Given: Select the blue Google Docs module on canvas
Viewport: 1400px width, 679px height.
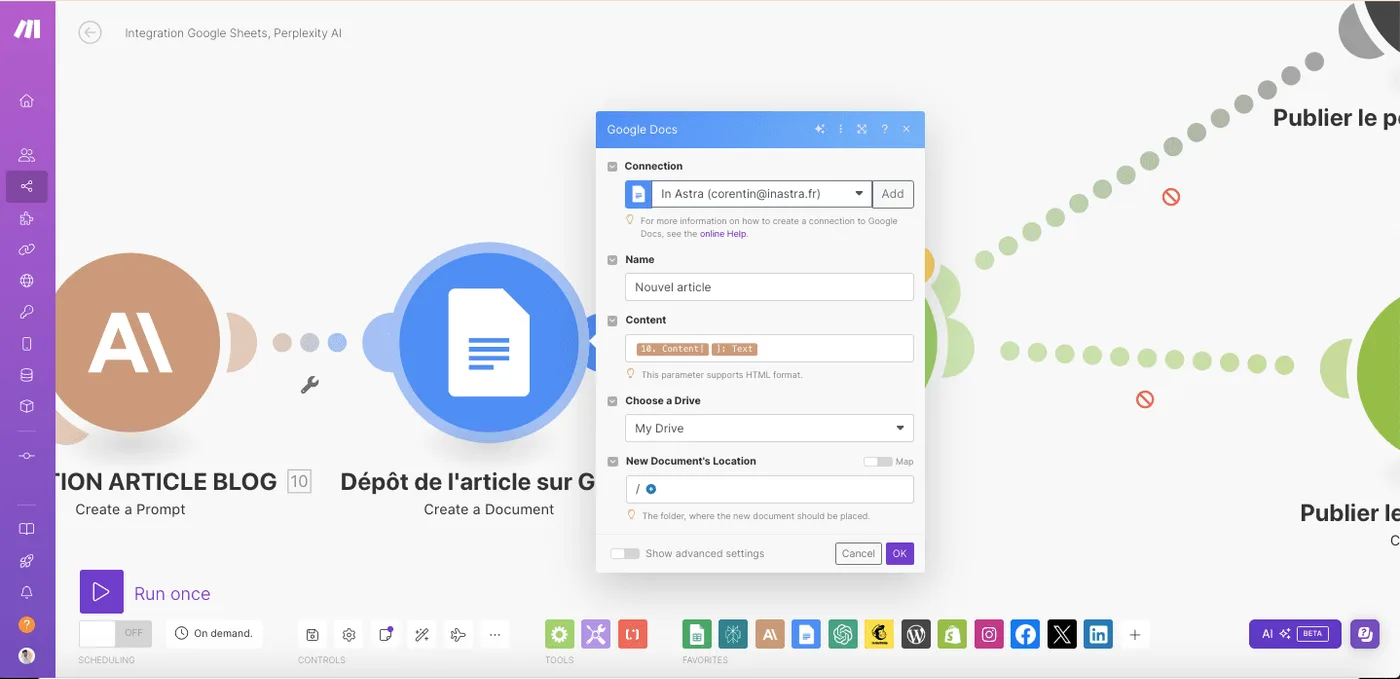Looking at the screenshot, I should [489, 342].
